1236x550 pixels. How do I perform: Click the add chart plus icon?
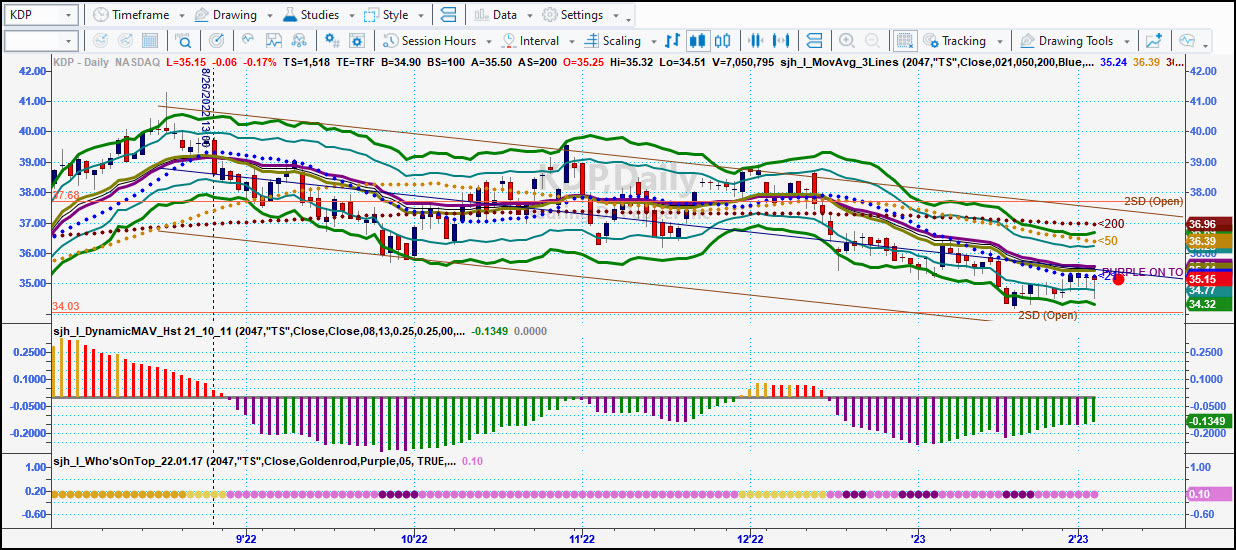[x=1155, y=41]
